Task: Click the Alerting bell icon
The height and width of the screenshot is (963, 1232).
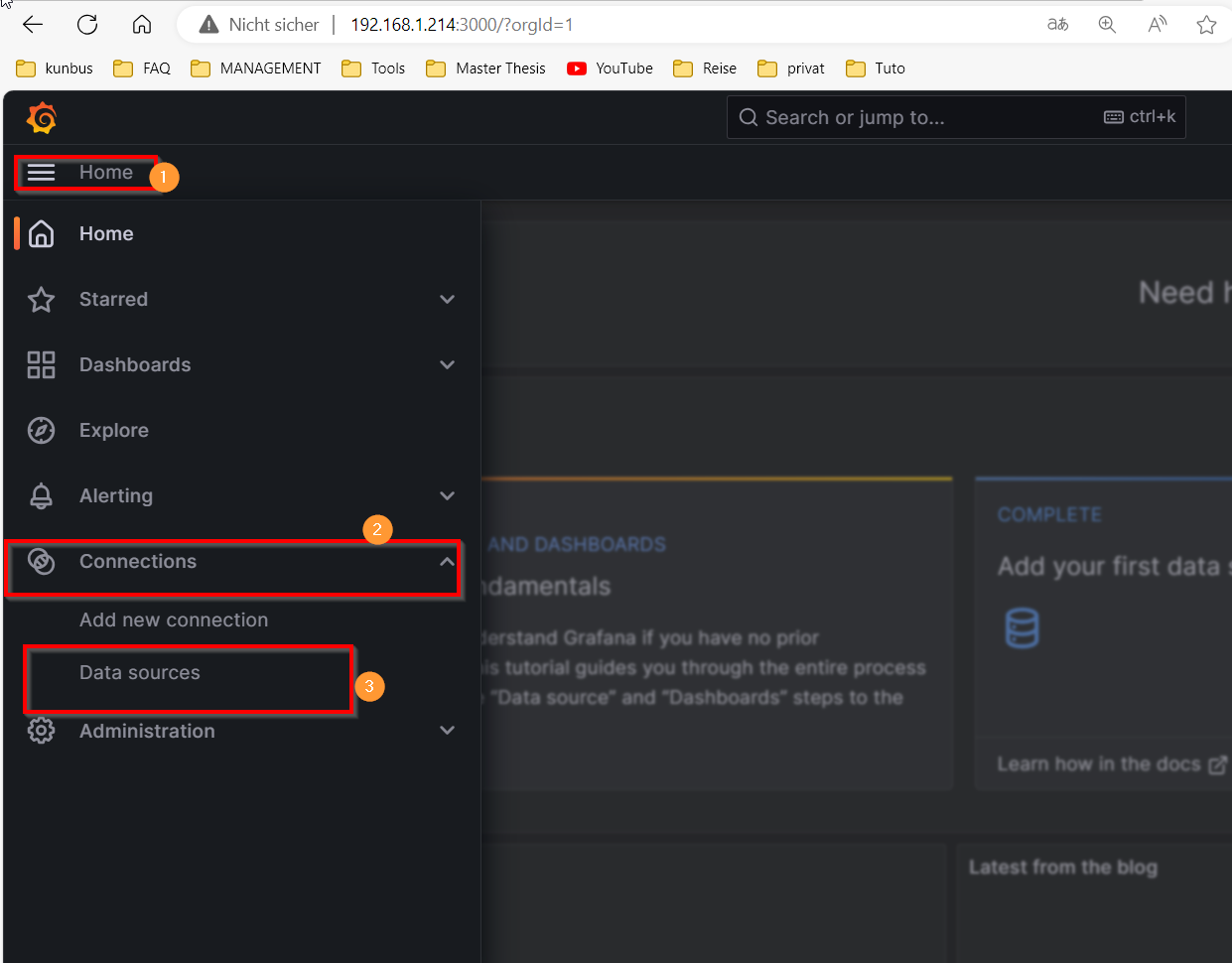Action: [x=41, y=495]
